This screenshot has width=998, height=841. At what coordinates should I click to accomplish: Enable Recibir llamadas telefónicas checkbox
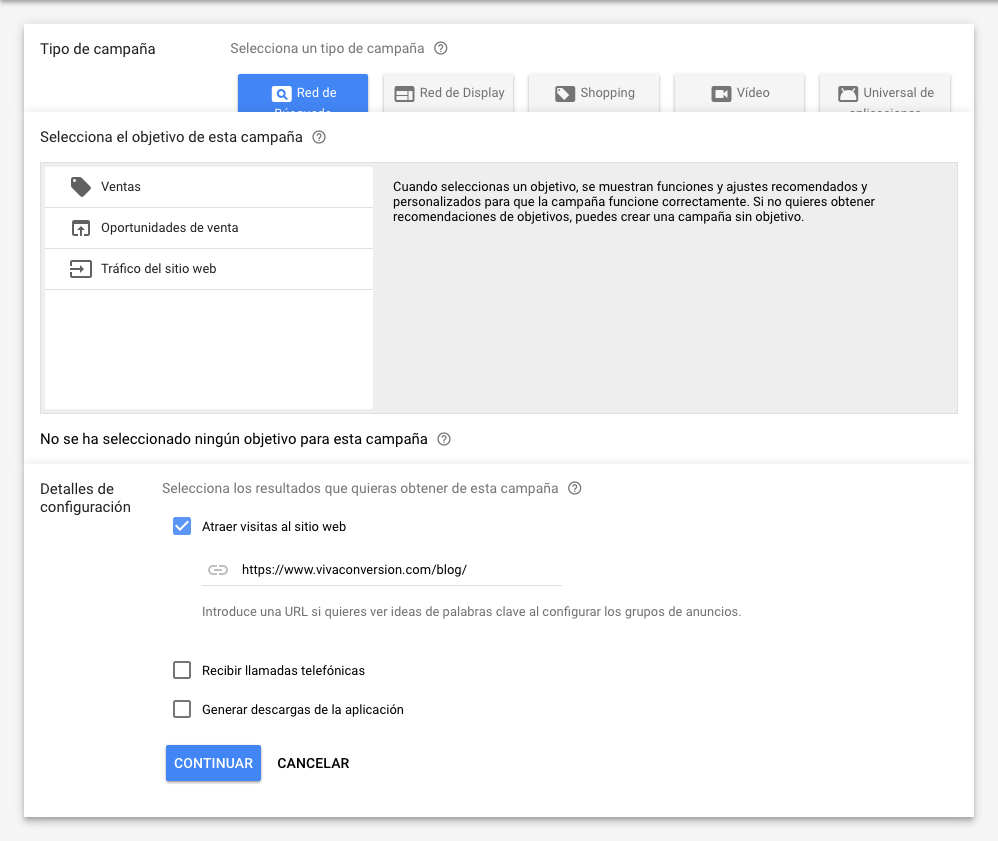[182, 670]
